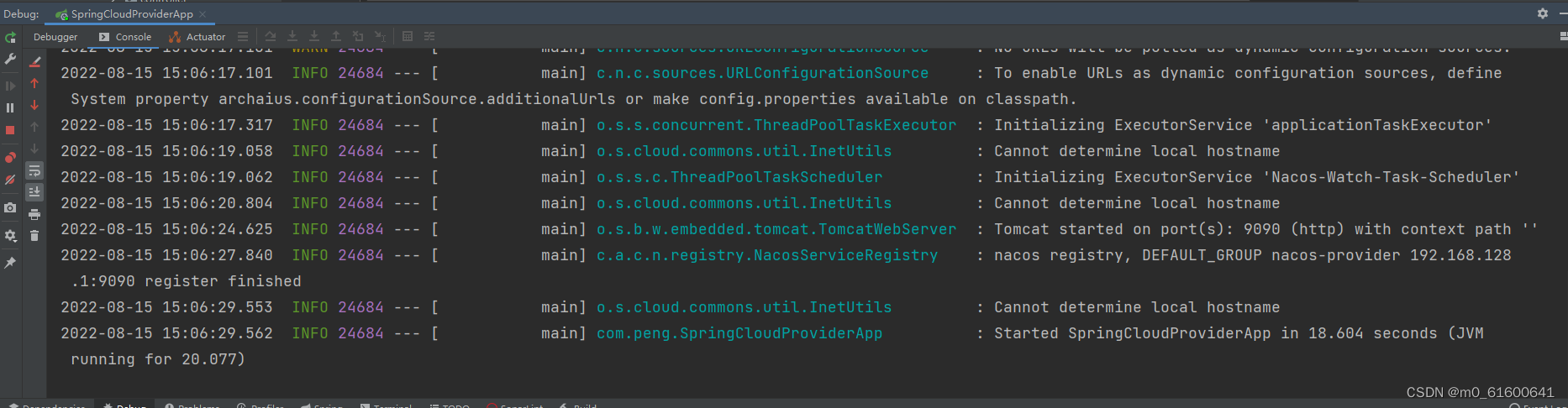Open debug settings gear in left sidebar
The height and width of the screenshot is (408, 1568).
pos(10,236)
